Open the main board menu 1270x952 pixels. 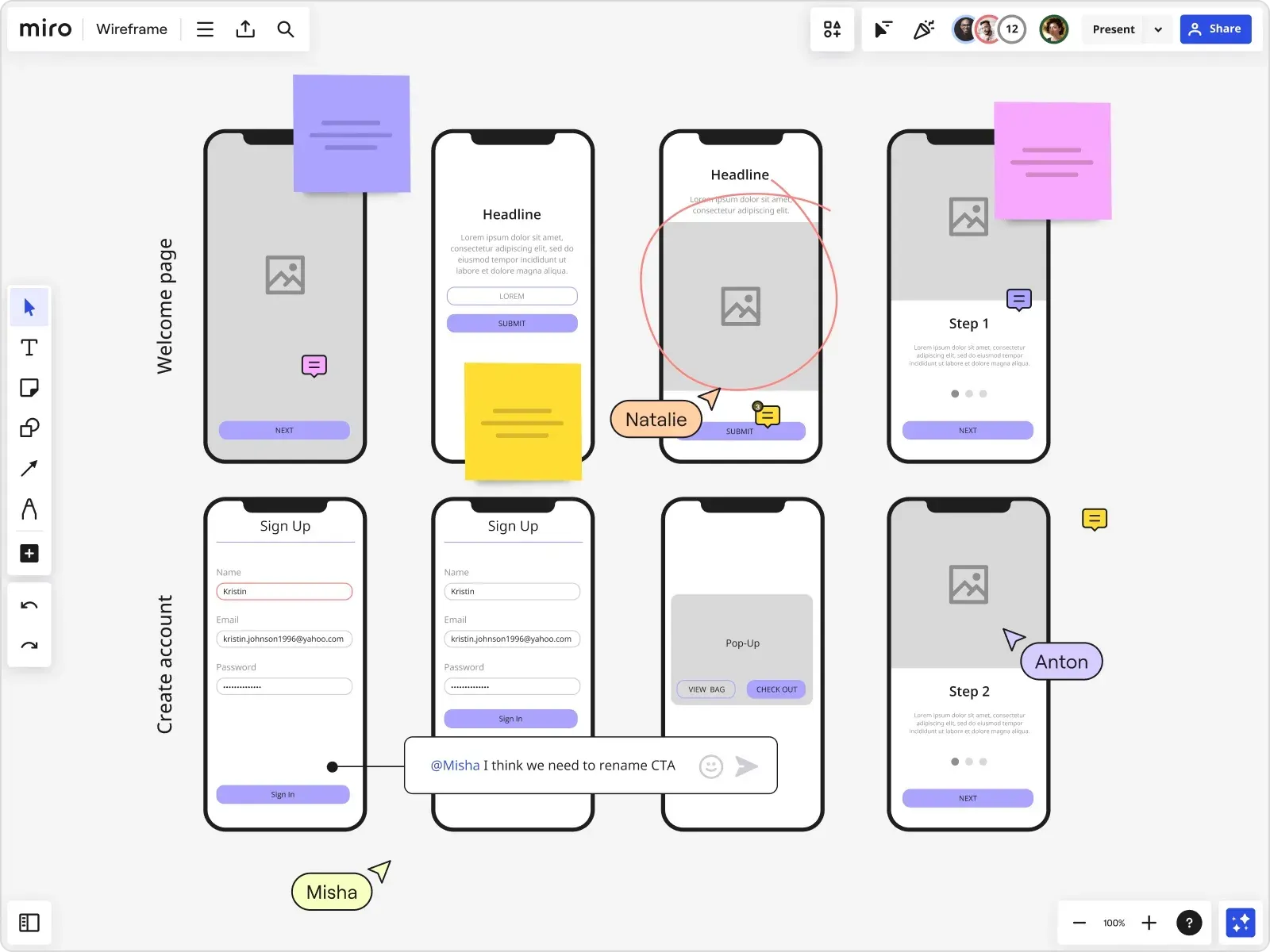(x=205, y=29)
